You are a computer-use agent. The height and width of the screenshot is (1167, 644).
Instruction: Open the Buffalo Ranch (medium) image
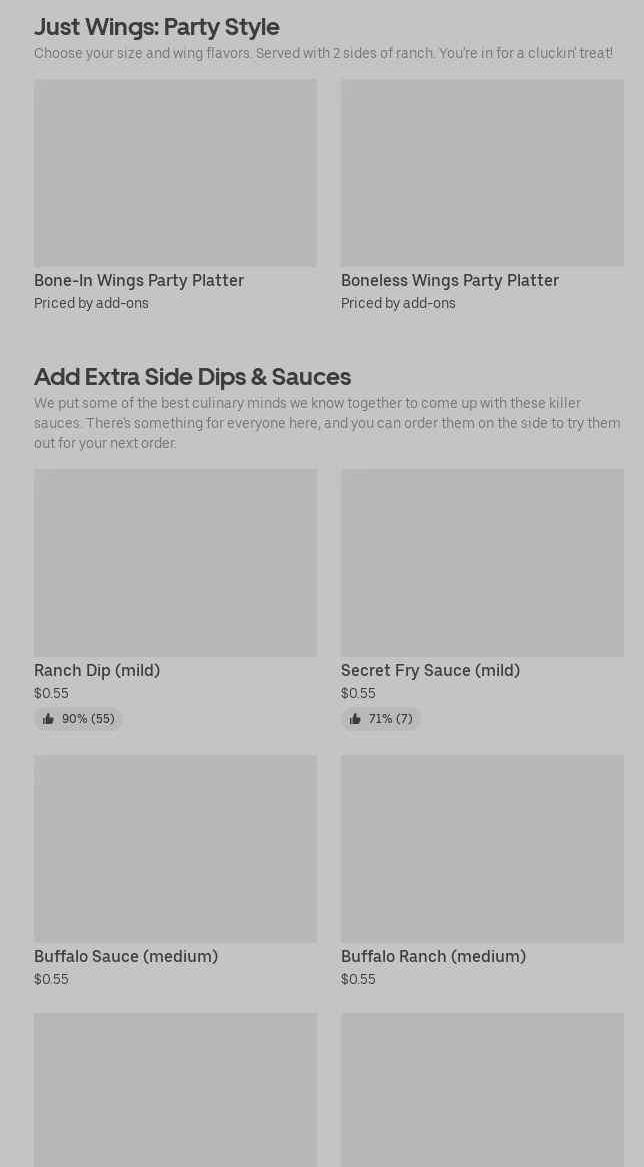[482, 848]
